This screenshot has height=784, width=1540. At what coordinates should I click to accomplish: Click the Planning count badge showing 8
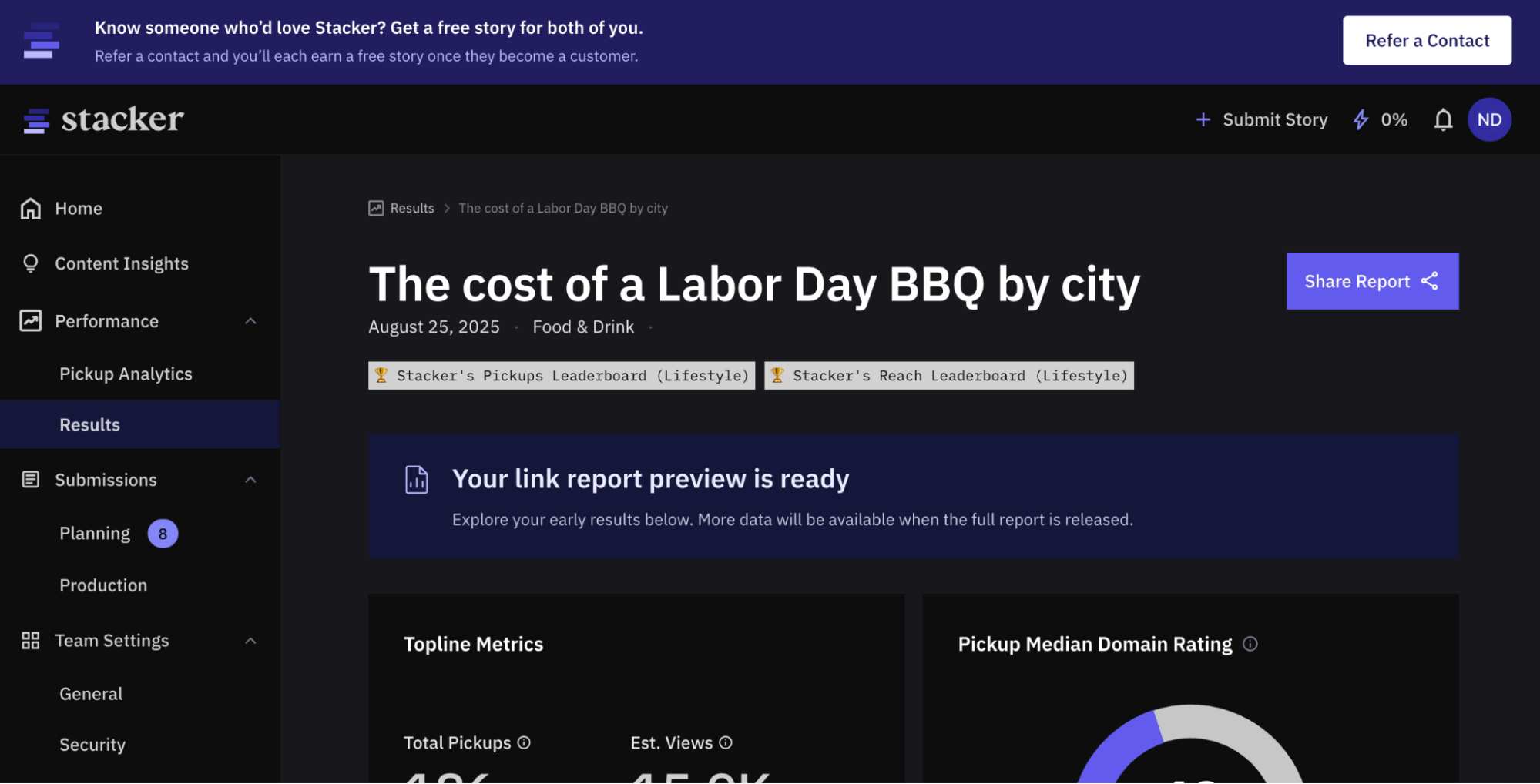click(163, 534)
